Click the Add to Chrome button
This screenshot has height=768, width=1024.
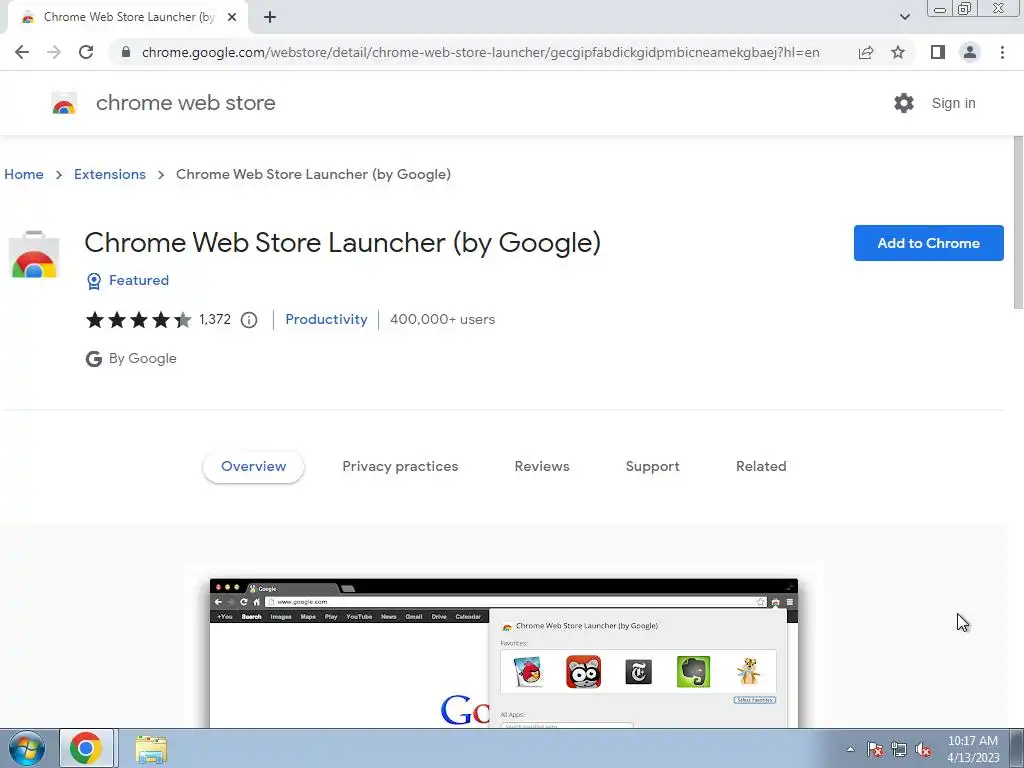tap(928, 243)
